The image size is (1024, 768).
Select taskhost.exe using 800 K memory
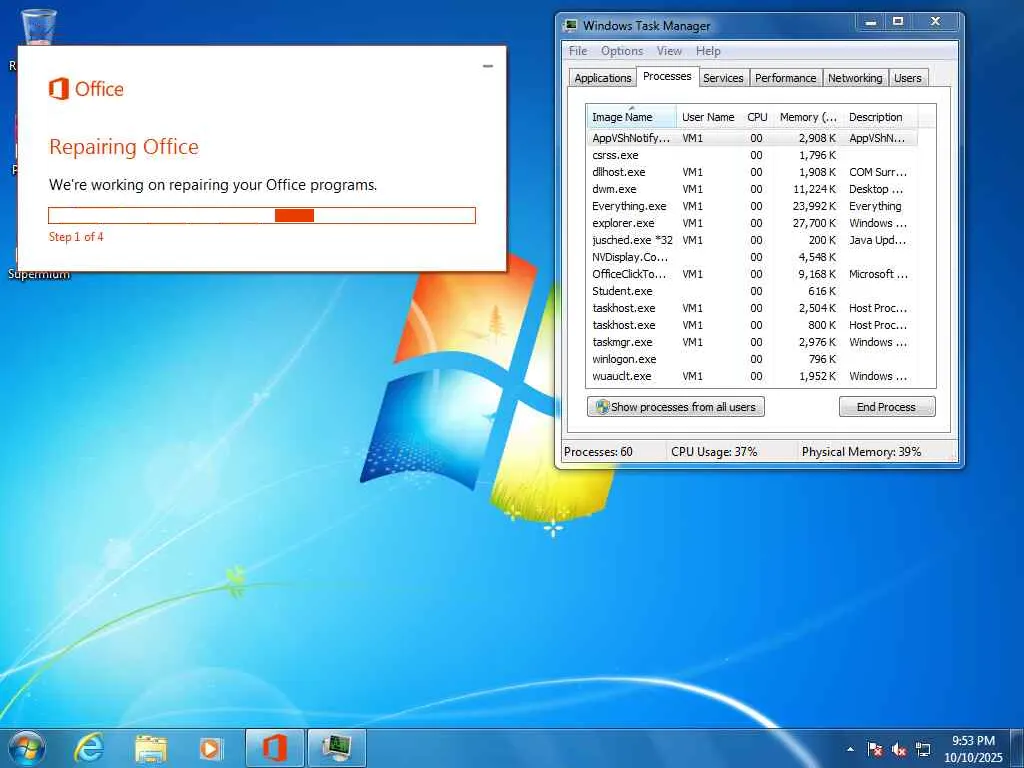pos(752,325)
